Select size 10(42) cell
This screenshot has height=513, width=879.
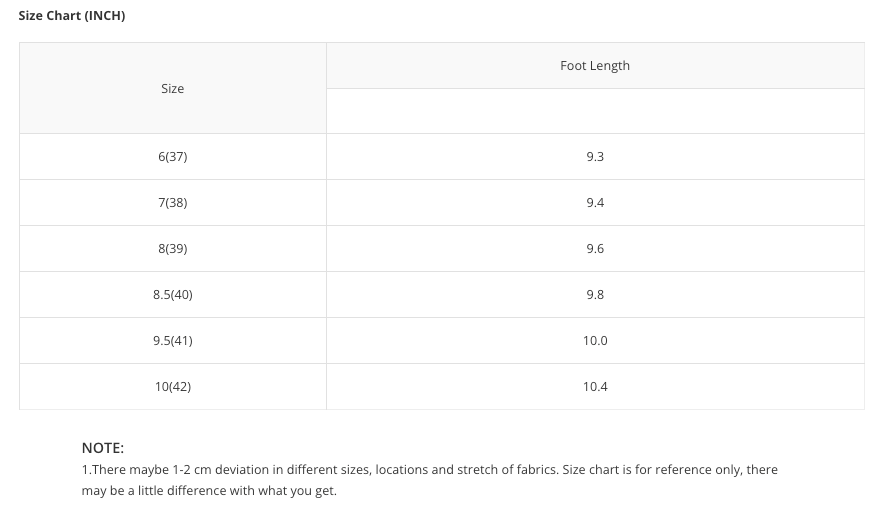point(172,387)
